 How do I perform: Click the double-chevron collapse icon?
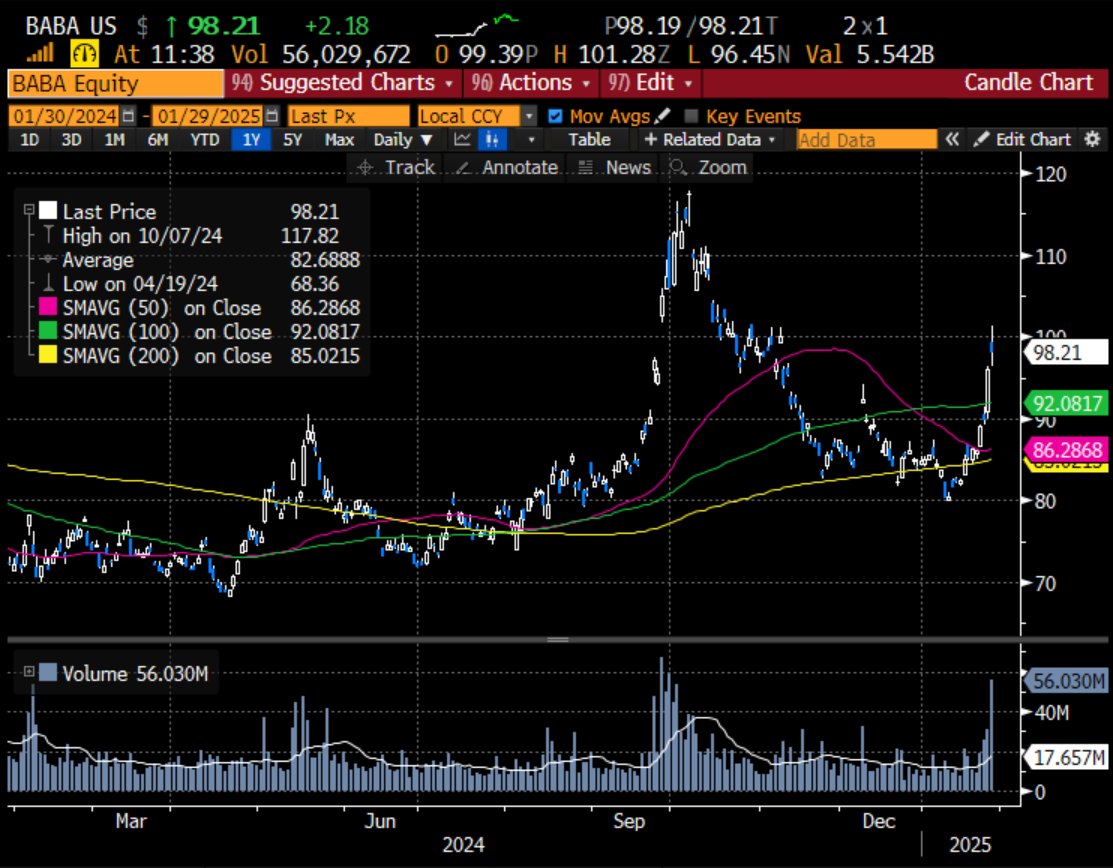tap(952, 139)
